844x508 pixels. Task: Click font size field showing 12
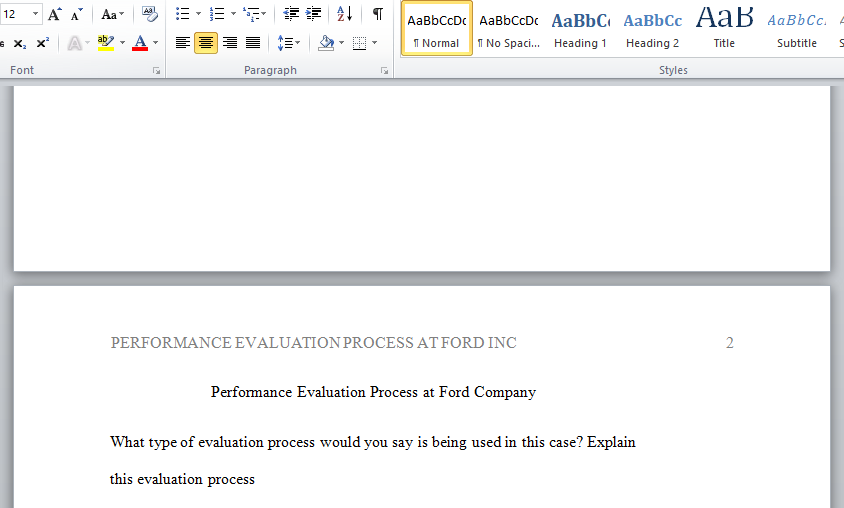[15, 14]
